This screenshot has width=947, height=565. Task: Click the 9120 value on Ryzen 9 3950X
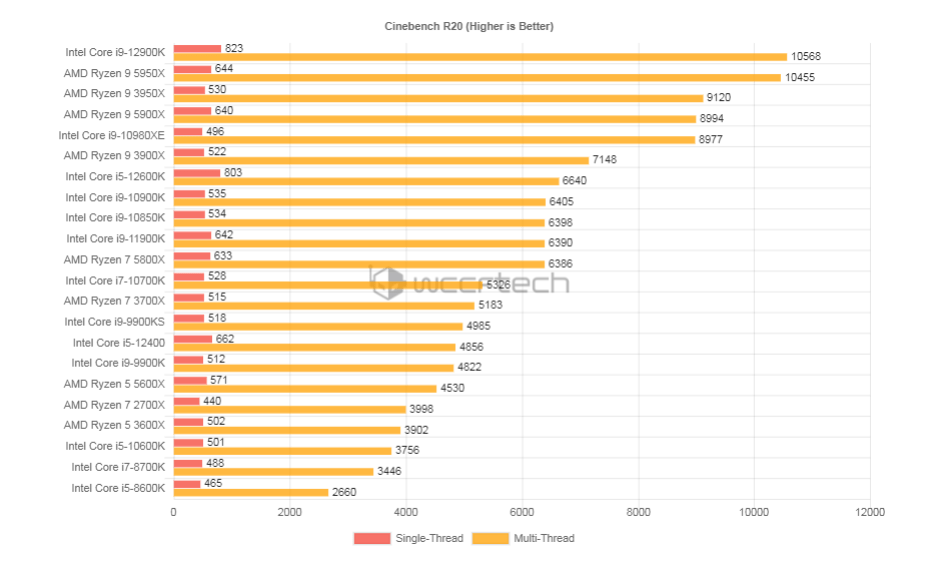(719, 98)
